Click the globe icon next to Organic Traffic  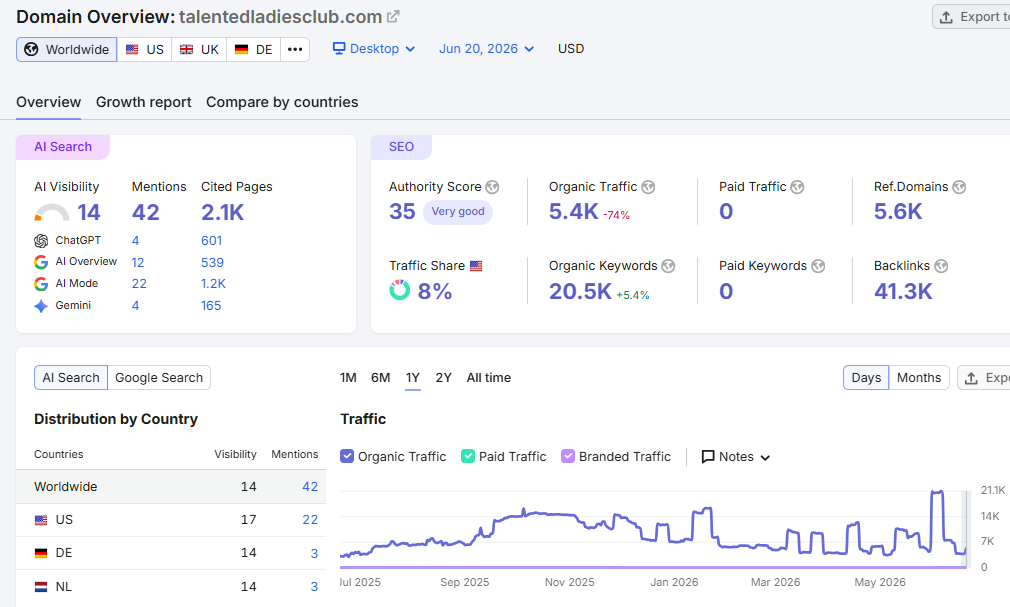tap(648, 187)
